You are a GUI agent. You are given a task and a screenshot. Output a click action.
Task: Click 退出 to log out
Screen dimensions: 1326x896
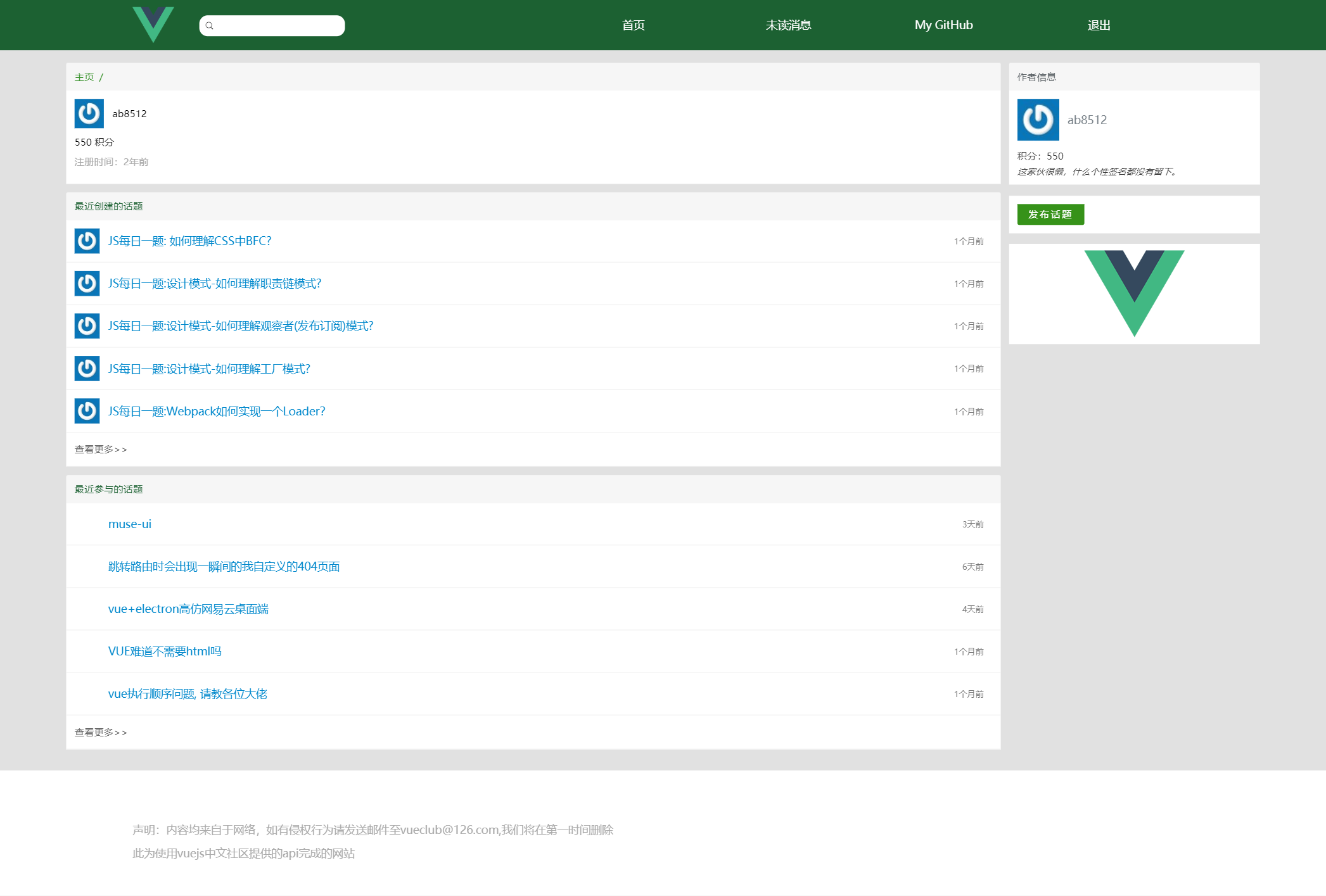coord(1099,25)
